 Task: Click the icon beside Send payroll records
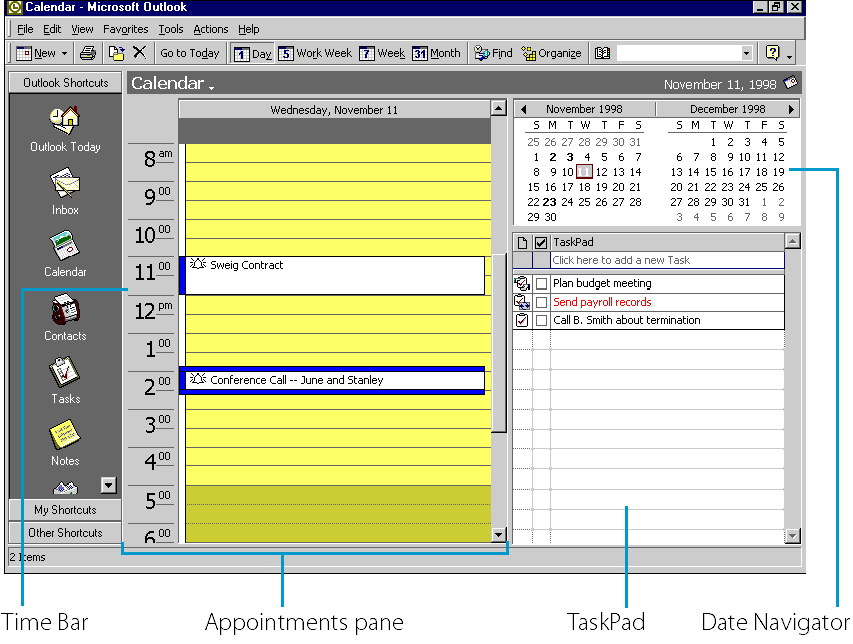[x=522, y=302]
